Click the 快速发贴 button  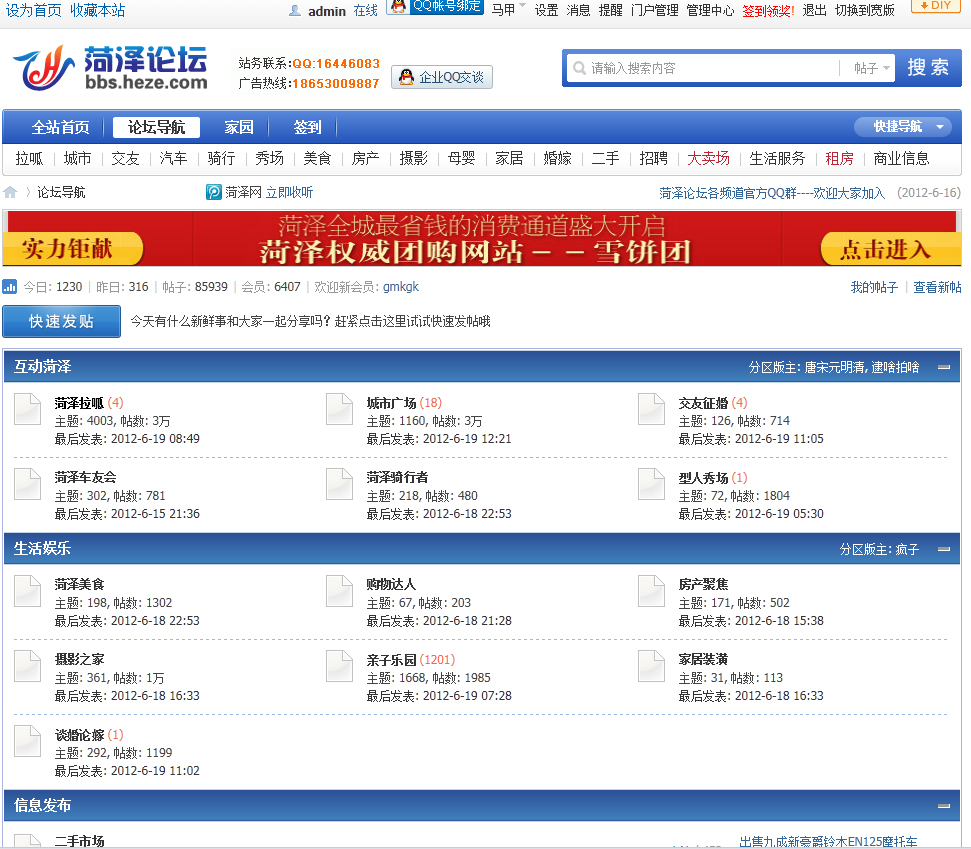[x=61, y=321]
